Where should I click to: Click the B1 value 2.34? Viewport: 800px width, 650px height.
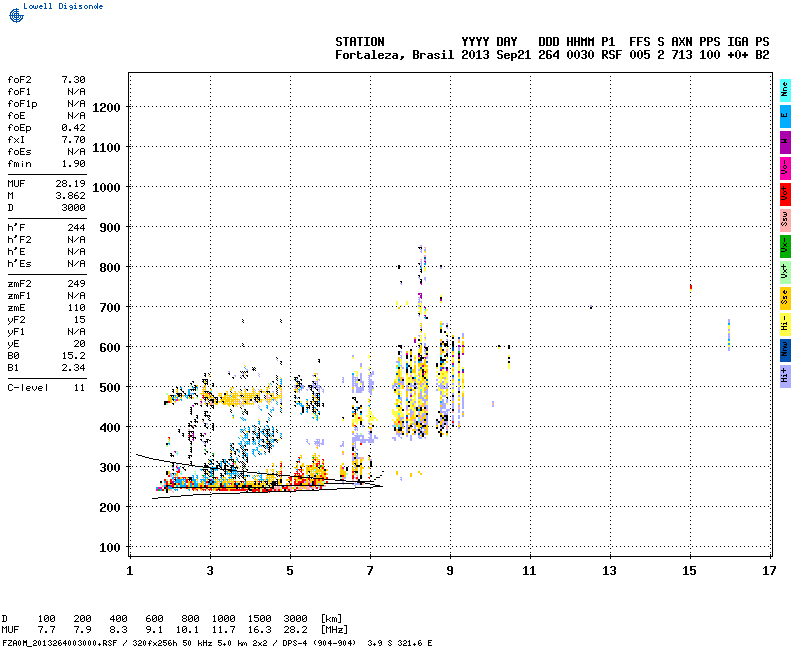(73, 368)
